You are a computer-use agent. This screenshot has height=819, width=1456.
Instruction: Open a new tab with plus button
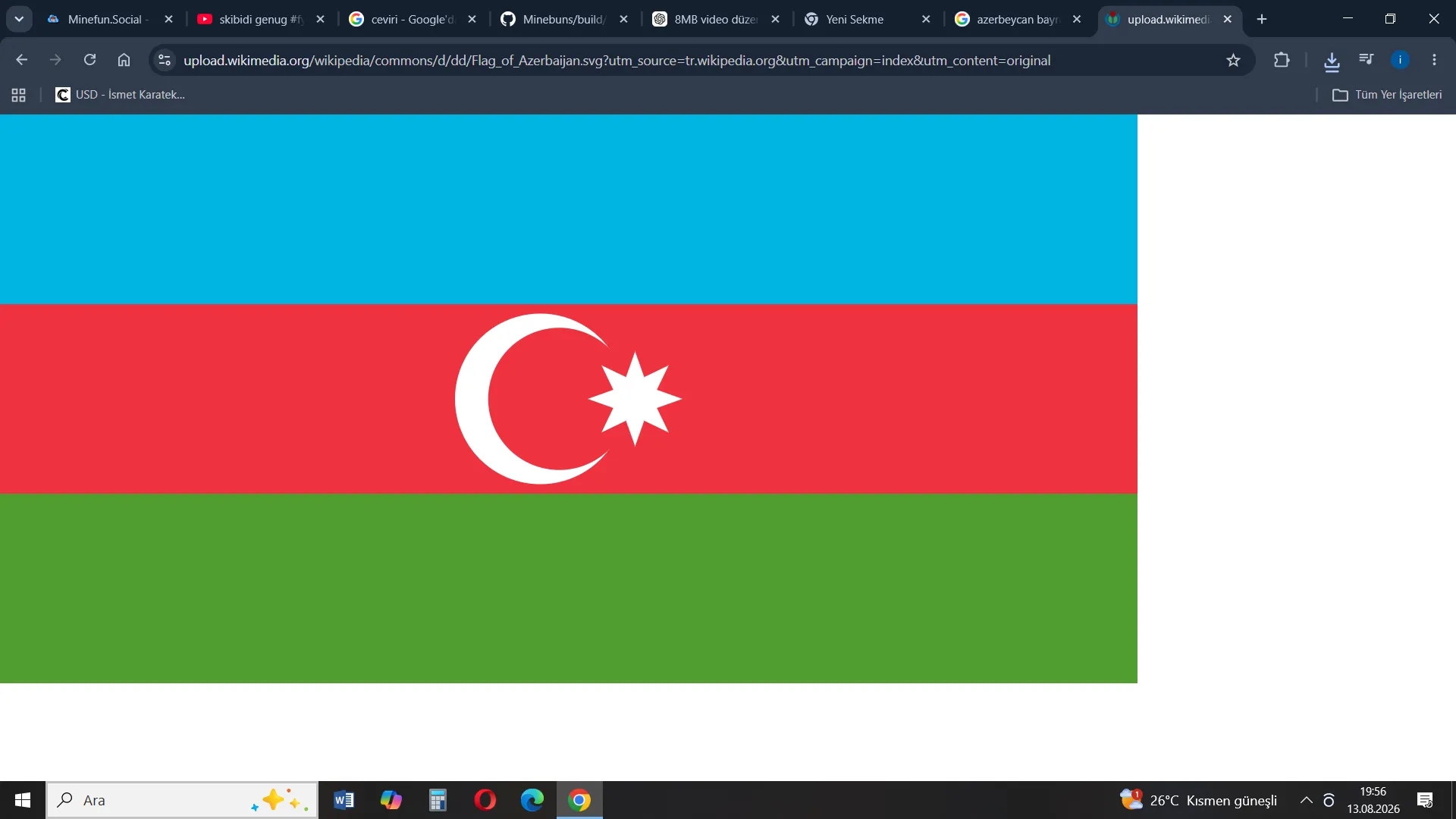coord(1262,19)
